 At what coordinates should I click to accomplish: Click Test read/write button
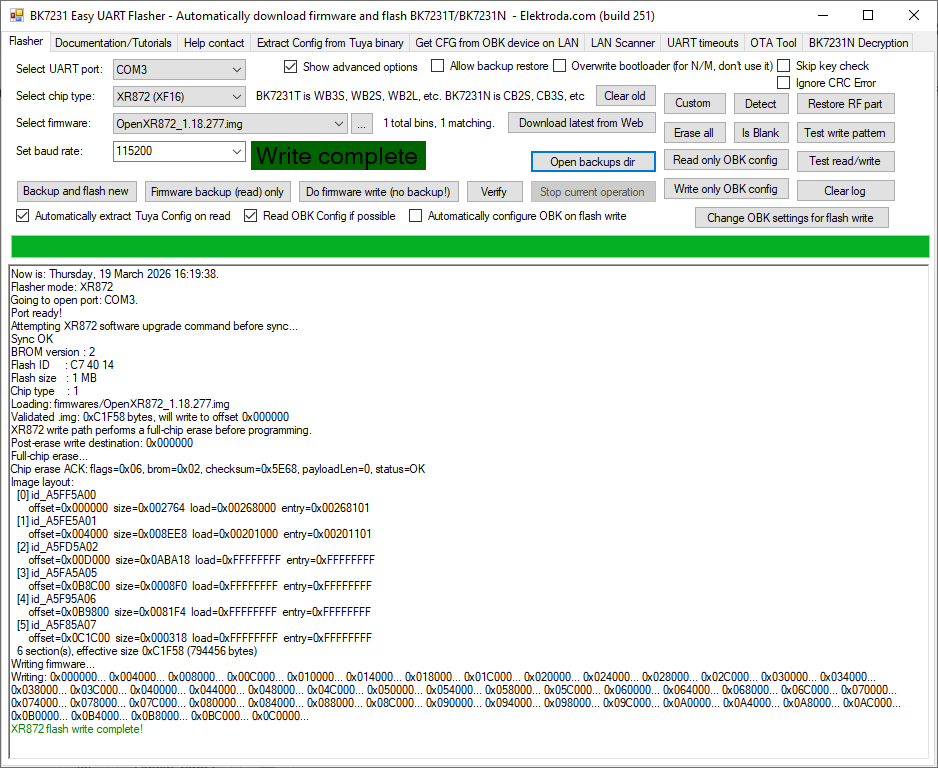845,161
